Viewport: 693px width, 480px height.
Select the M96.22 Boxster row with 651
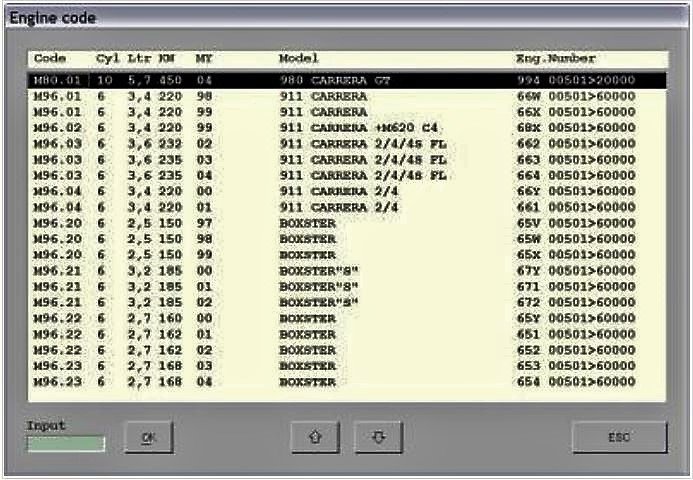(347, 335)
